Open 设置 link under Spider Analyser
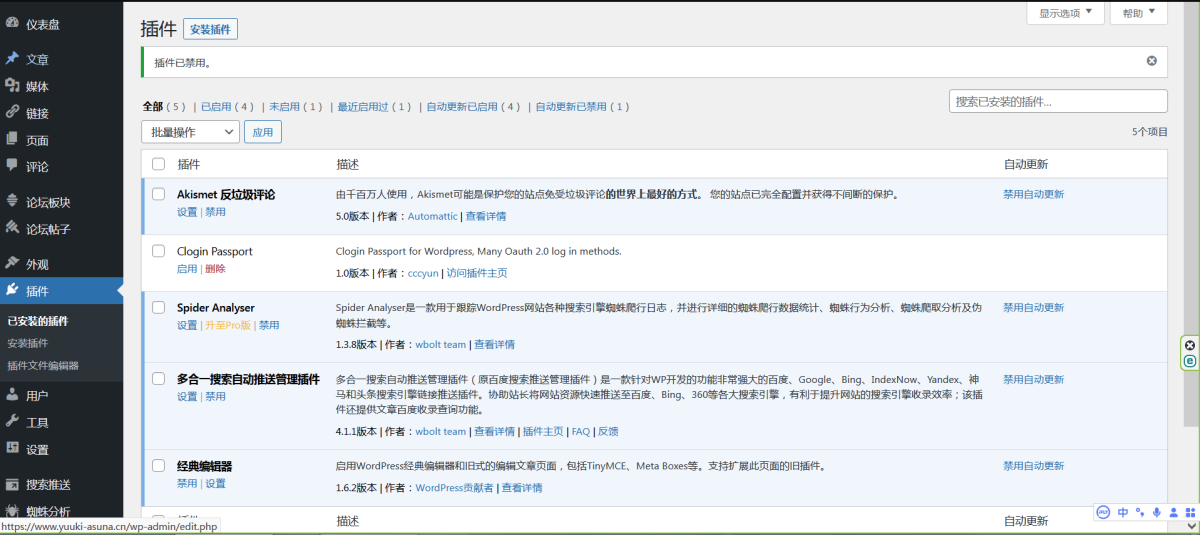The image size is (1200, 535). pyautogui.click(x=187, y=325)
